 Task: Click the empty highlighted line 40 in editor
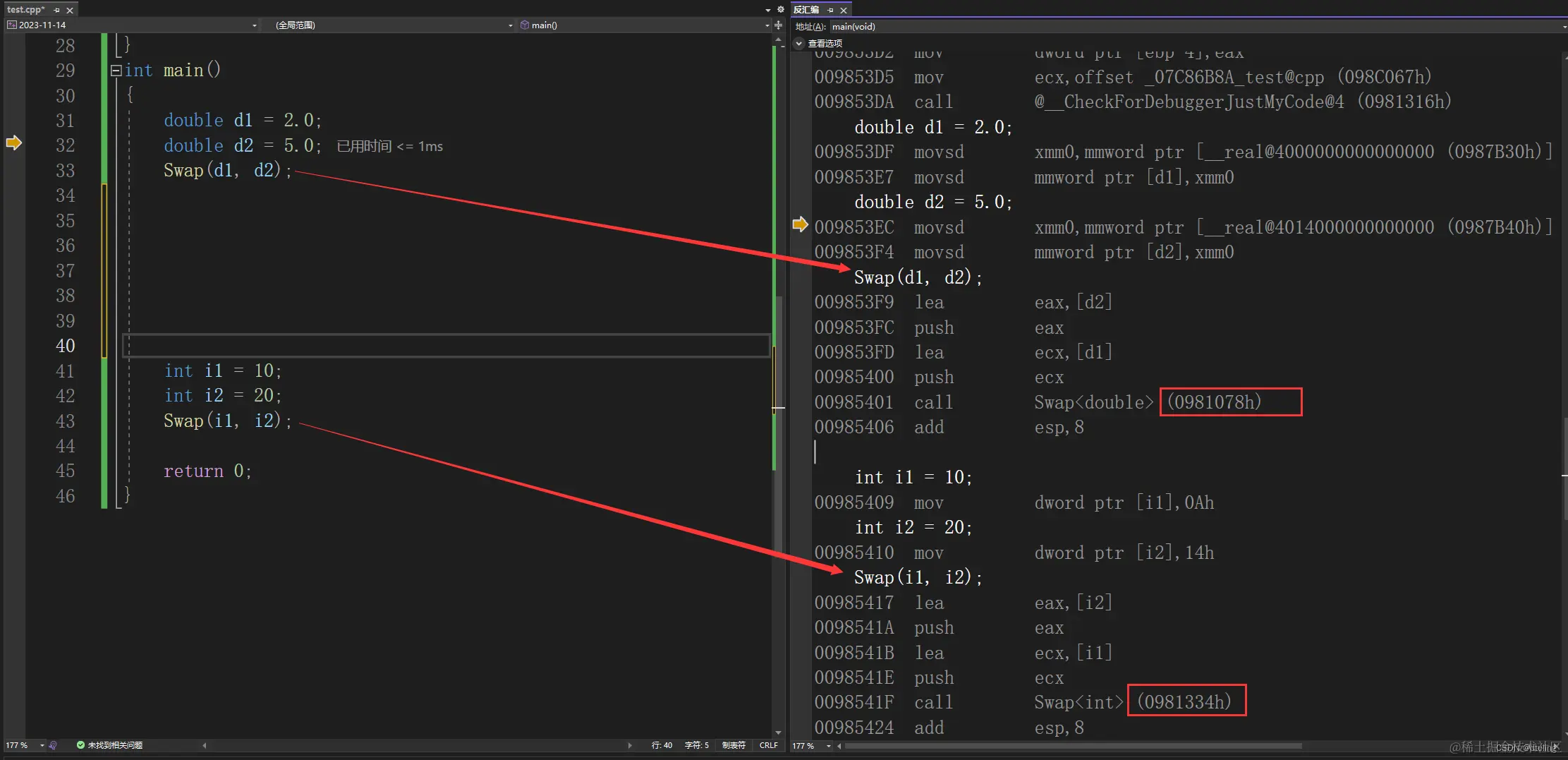coord(446,346)
